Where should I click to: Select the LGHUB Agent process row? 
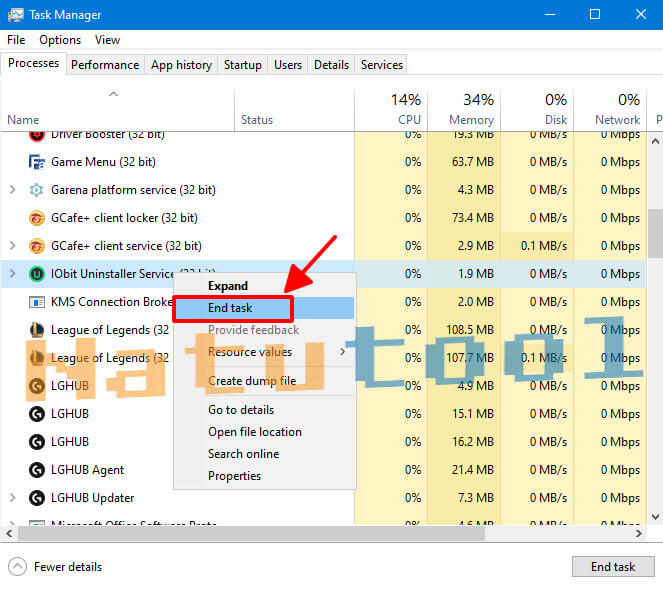coord(323,470)
